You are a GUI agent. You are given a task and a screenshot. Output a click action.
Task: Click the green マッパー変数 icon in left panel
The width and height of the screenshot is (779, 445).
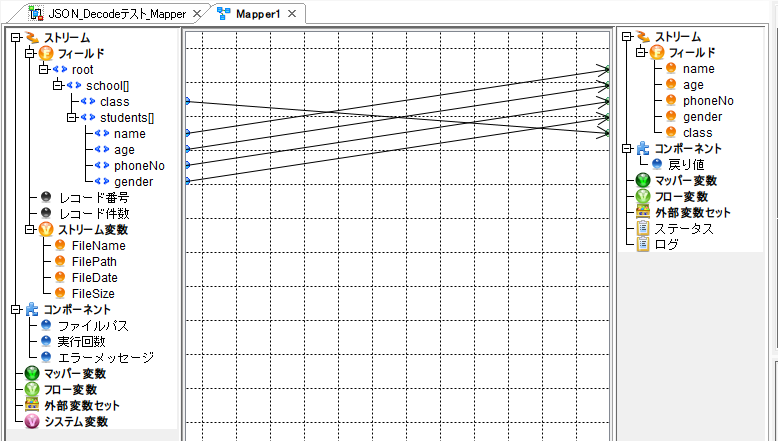pos(31,374)
